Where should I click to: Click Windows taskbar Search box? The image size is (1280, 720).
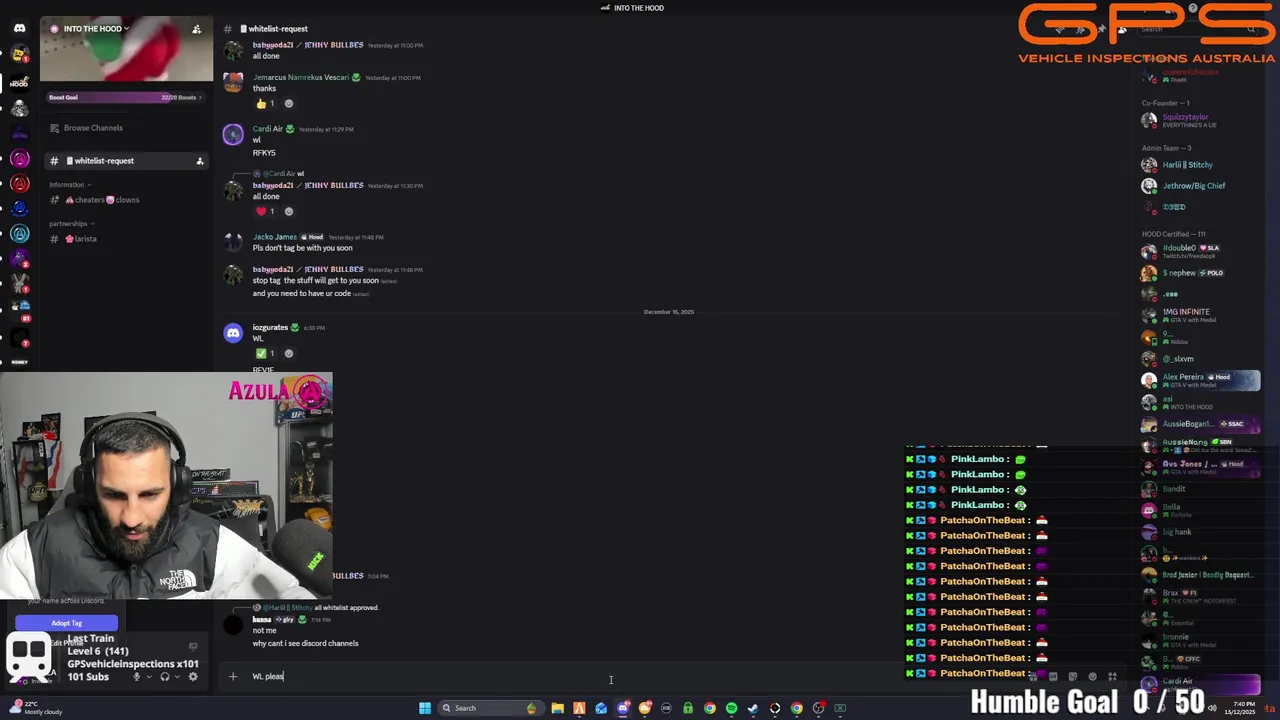(489, 708)
